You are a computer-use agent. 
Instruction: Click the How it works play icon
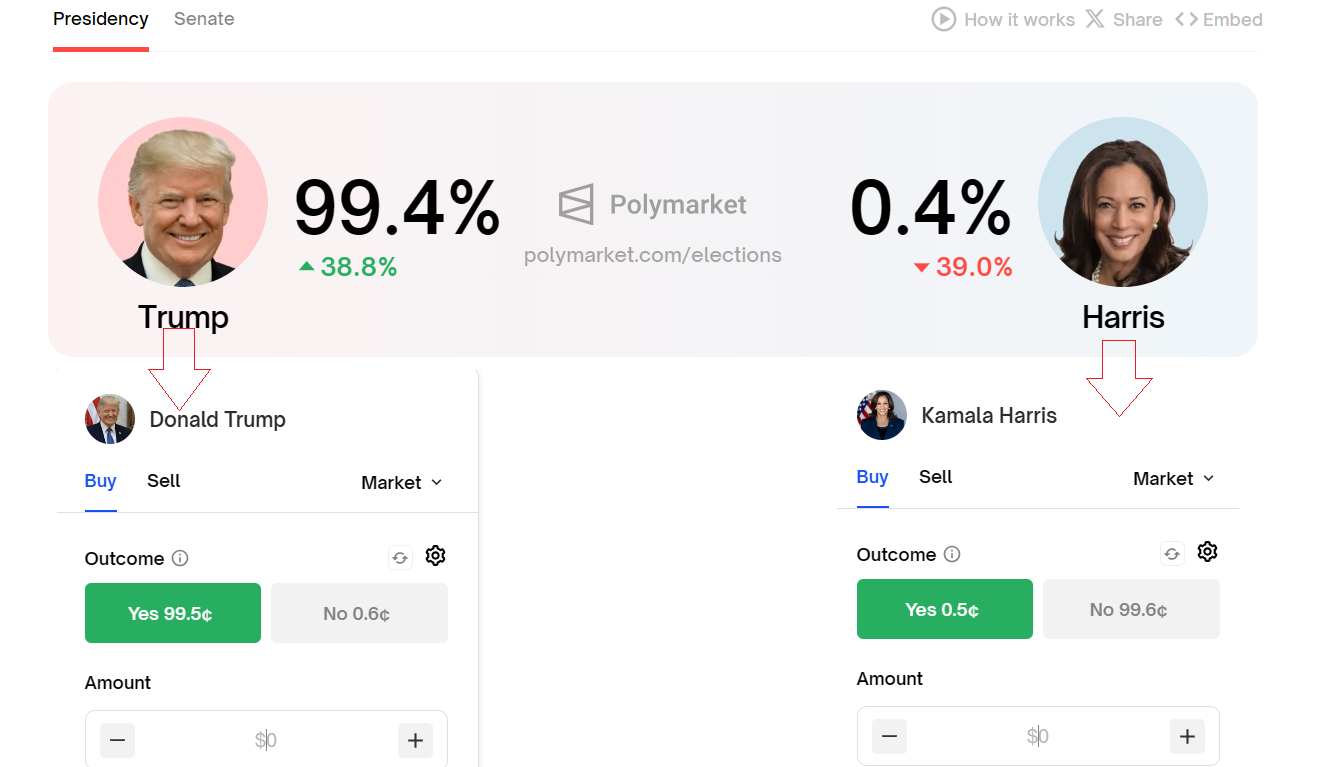tap(944, 19)
